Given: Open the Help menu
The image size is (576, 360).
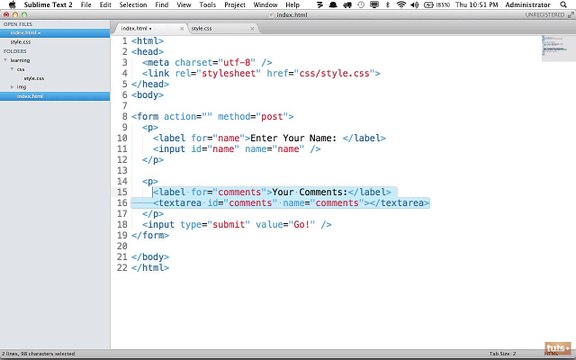Looking at the screenshot, I should pyautogui.click(x=292, y=5).
